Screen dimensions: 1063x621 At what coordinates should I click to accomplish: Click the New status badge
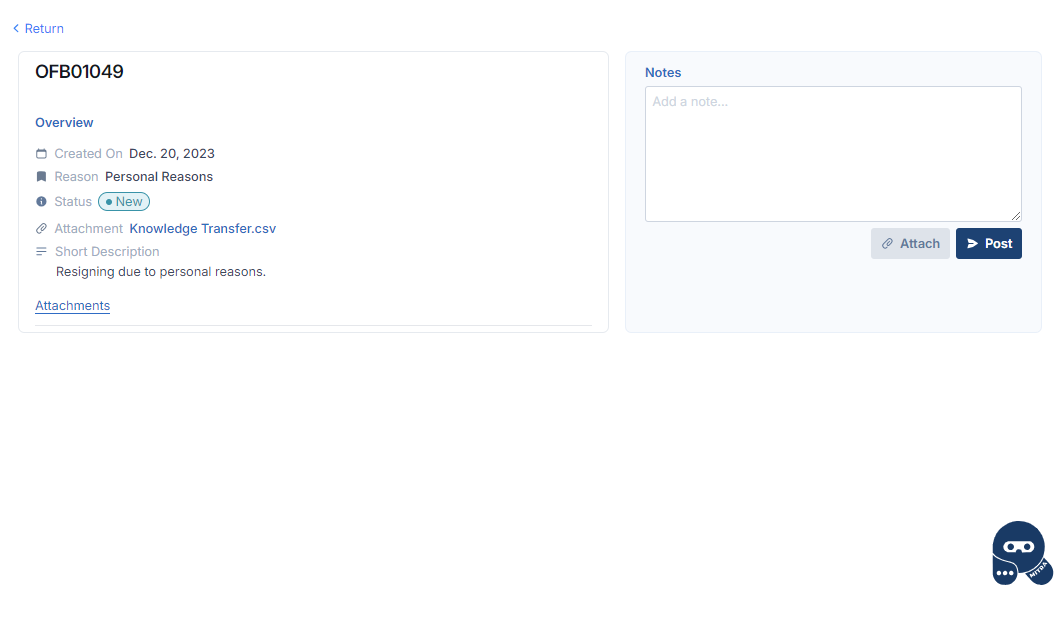(124, 201)
